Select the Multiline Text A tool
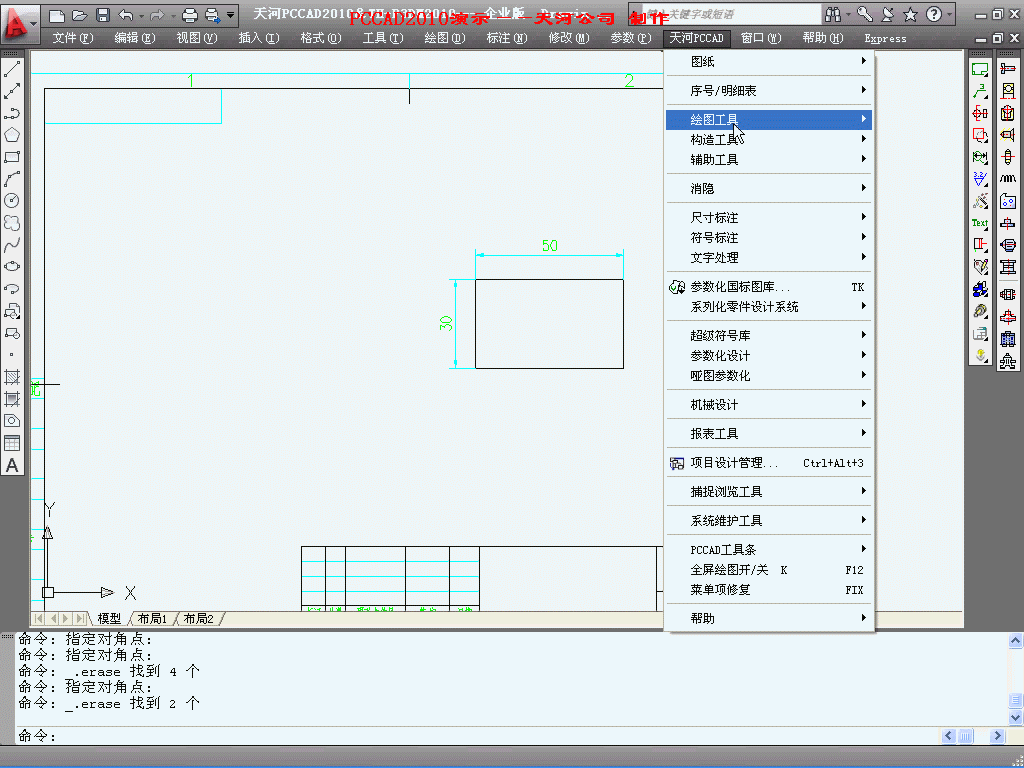Viewport: 1024px width, 768px height. [x=12, y=466]
